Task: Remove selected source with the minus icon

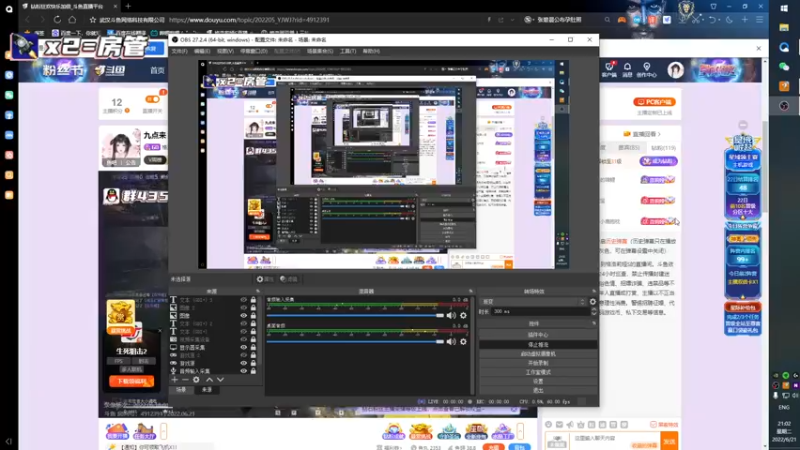Action: click(x=185, y=380)
